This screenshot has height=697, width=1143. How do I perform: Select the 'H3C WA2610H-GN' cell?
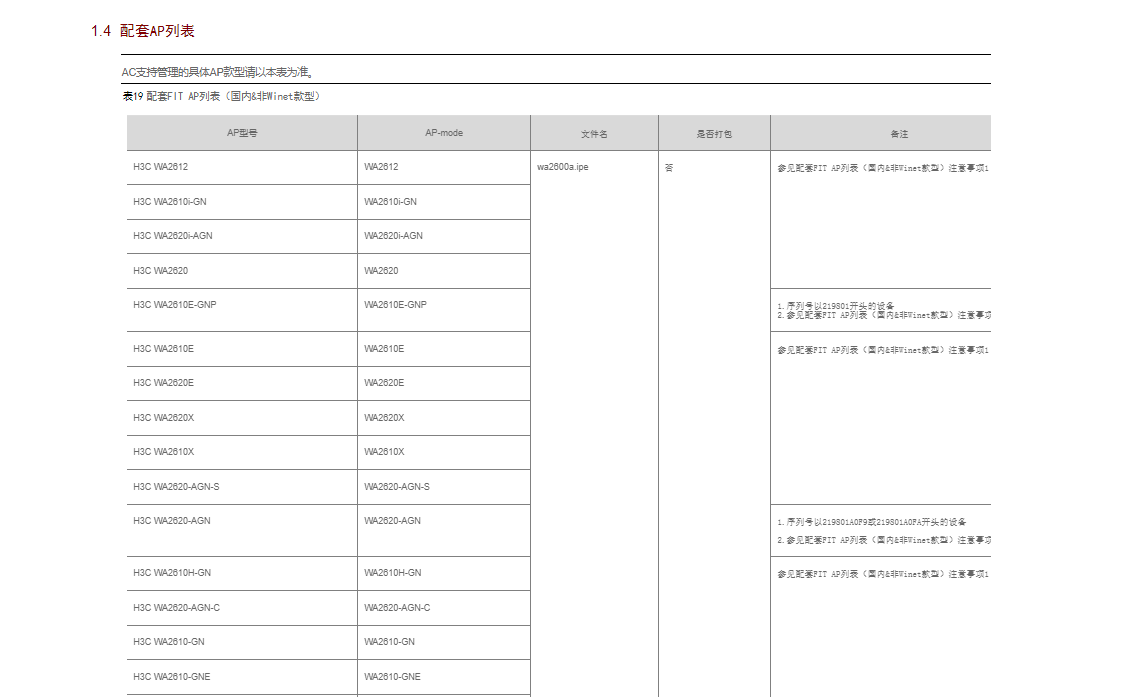(x=242, y=574)
